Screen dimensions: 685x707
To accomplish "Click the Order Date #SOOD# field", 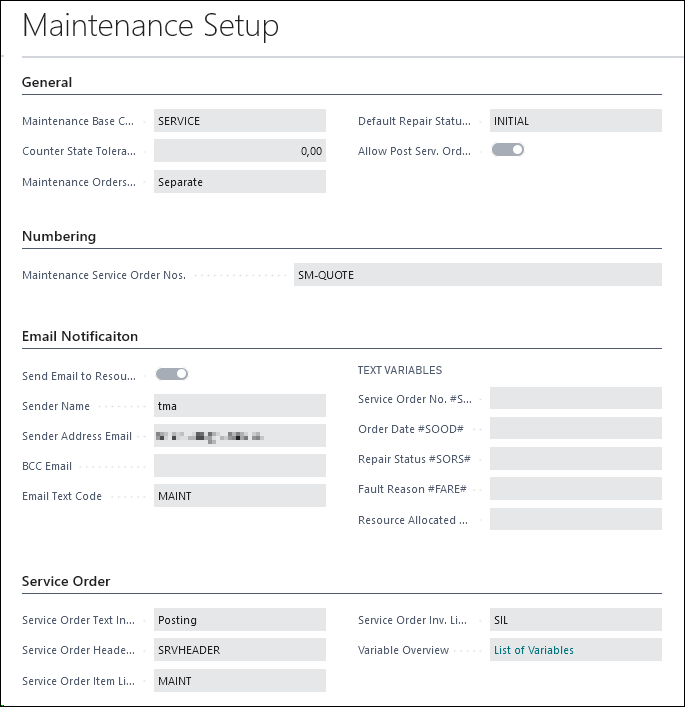I will click(575, 428).
